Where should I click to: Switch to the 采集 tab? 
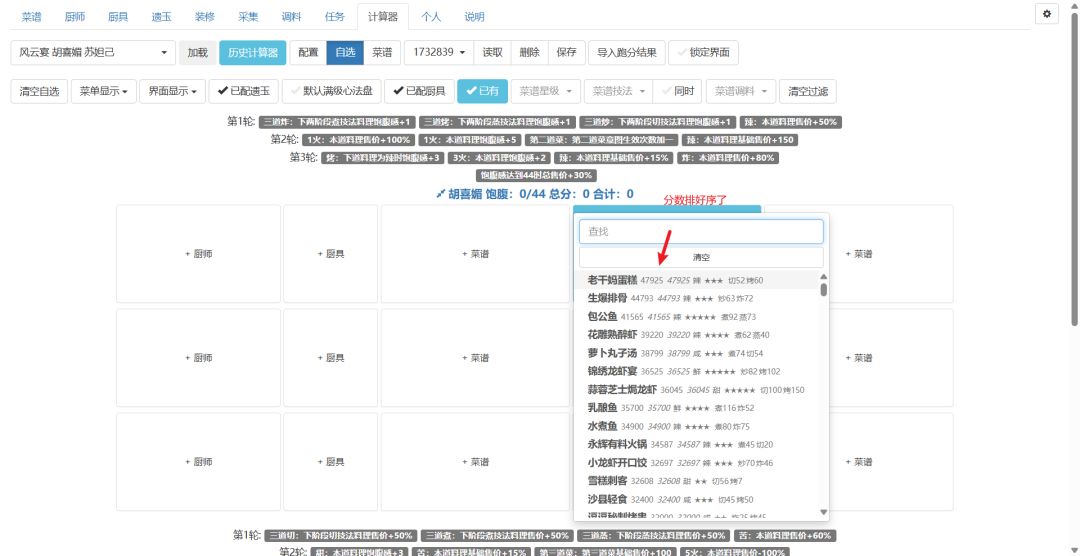click(249, 17)
